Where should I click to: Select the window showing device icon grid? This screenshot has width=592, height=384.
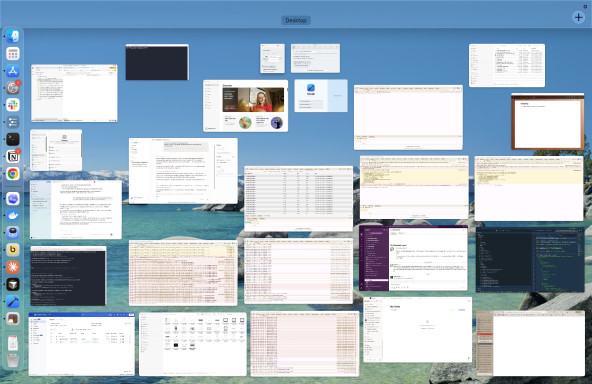(x=193, y=344)
